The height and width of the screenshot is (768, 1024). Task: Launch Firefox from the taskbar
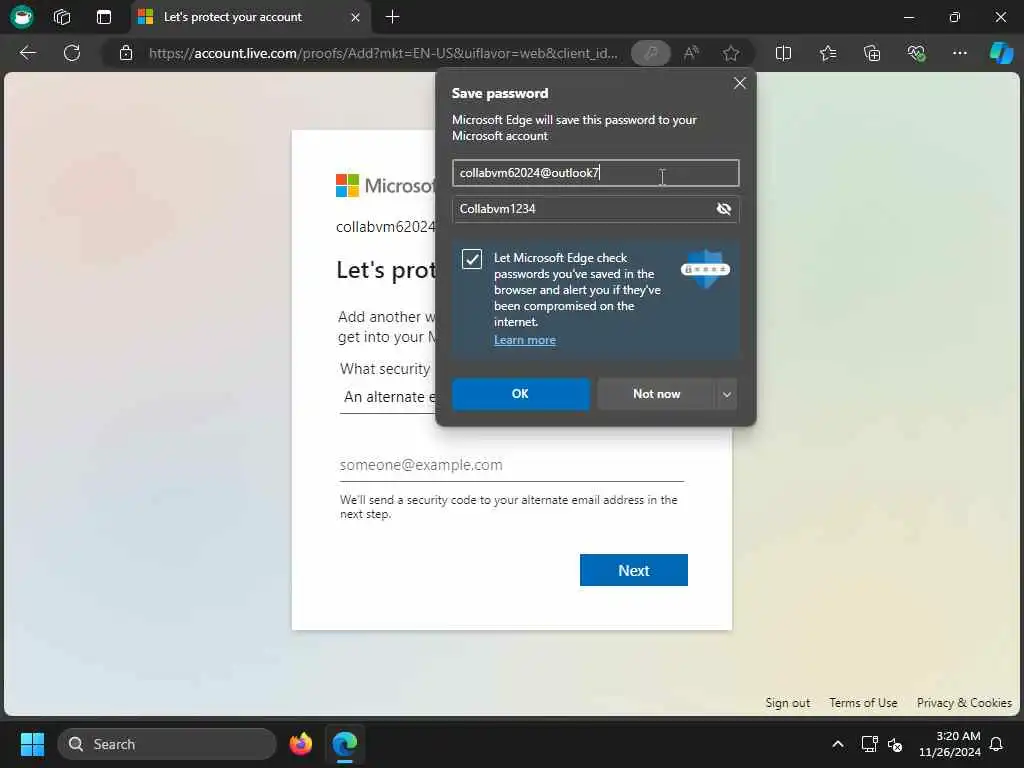click(x=301, y=744)
